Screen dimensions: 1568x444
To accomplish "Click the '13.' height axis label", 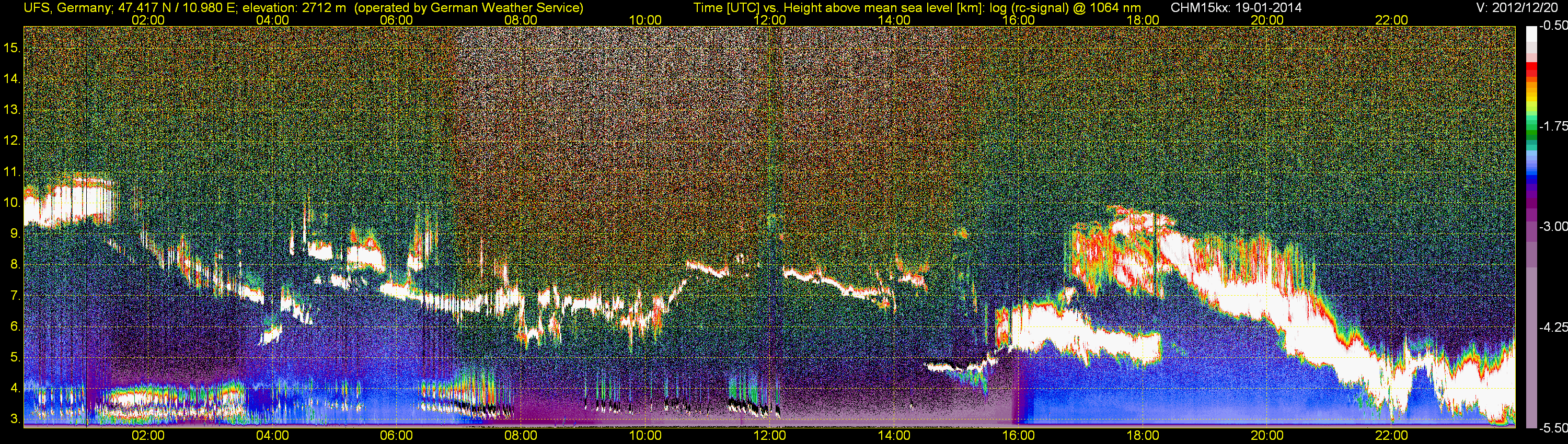I will tap(12, 110).
